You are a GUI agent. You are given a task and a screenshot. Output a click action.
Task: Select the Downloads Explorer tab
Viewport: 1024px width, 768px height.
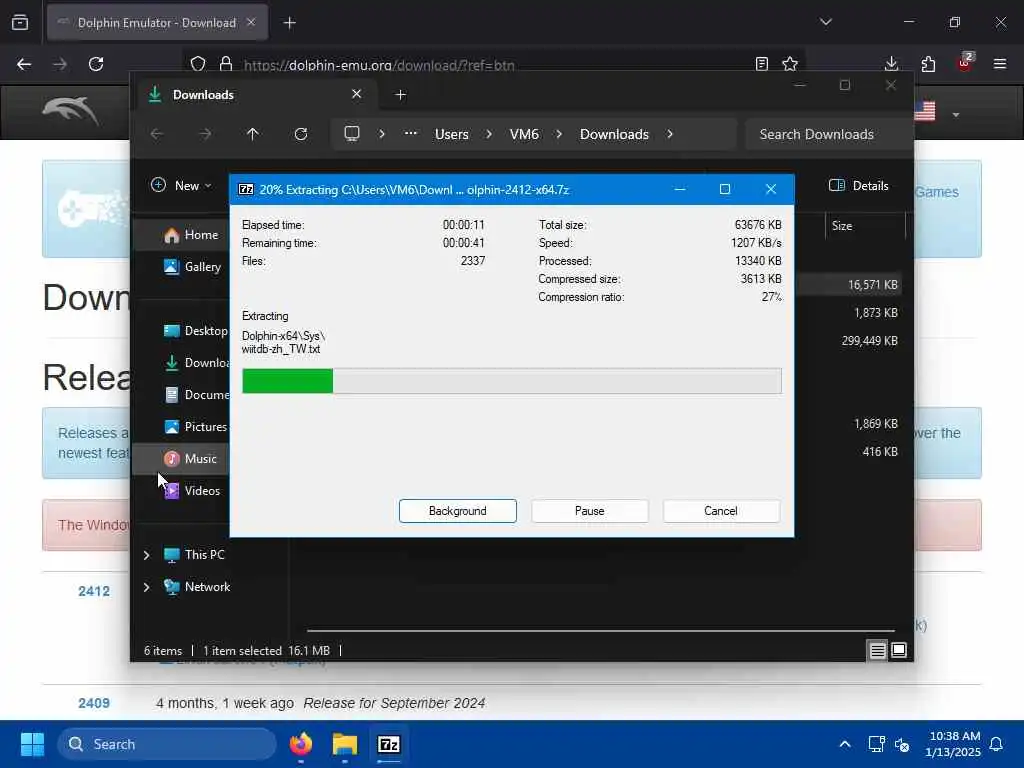255,95
